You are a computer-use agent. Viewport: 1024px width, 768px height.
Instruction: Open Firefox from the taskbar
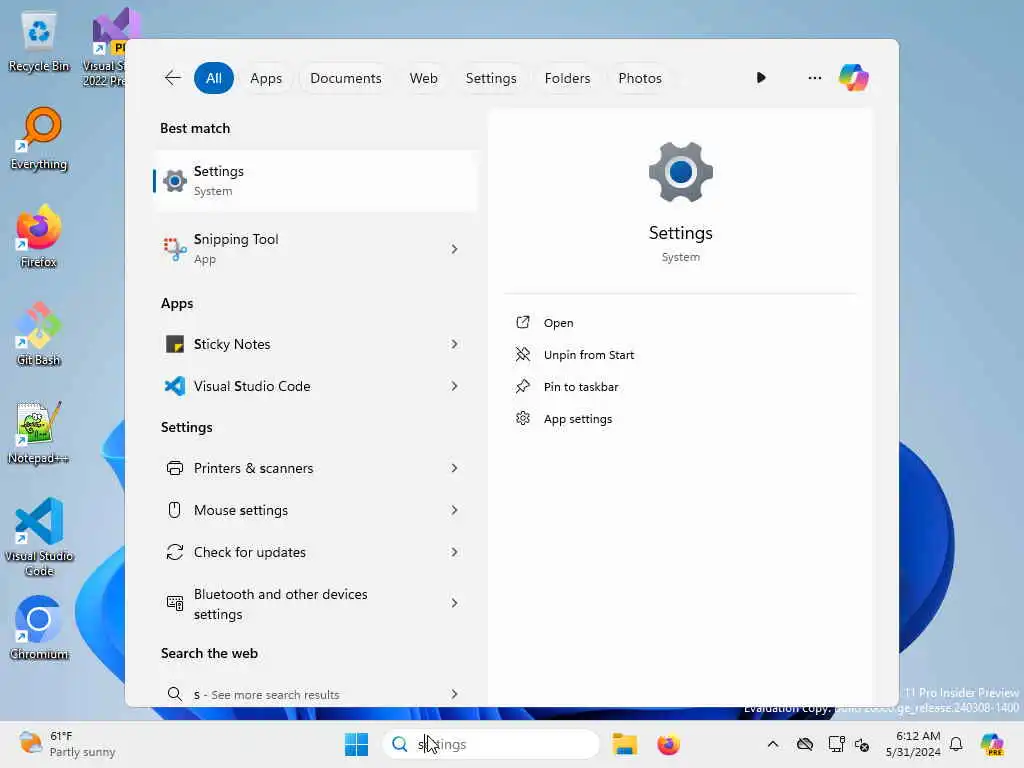pyautogui.click(x=668, y=744)
